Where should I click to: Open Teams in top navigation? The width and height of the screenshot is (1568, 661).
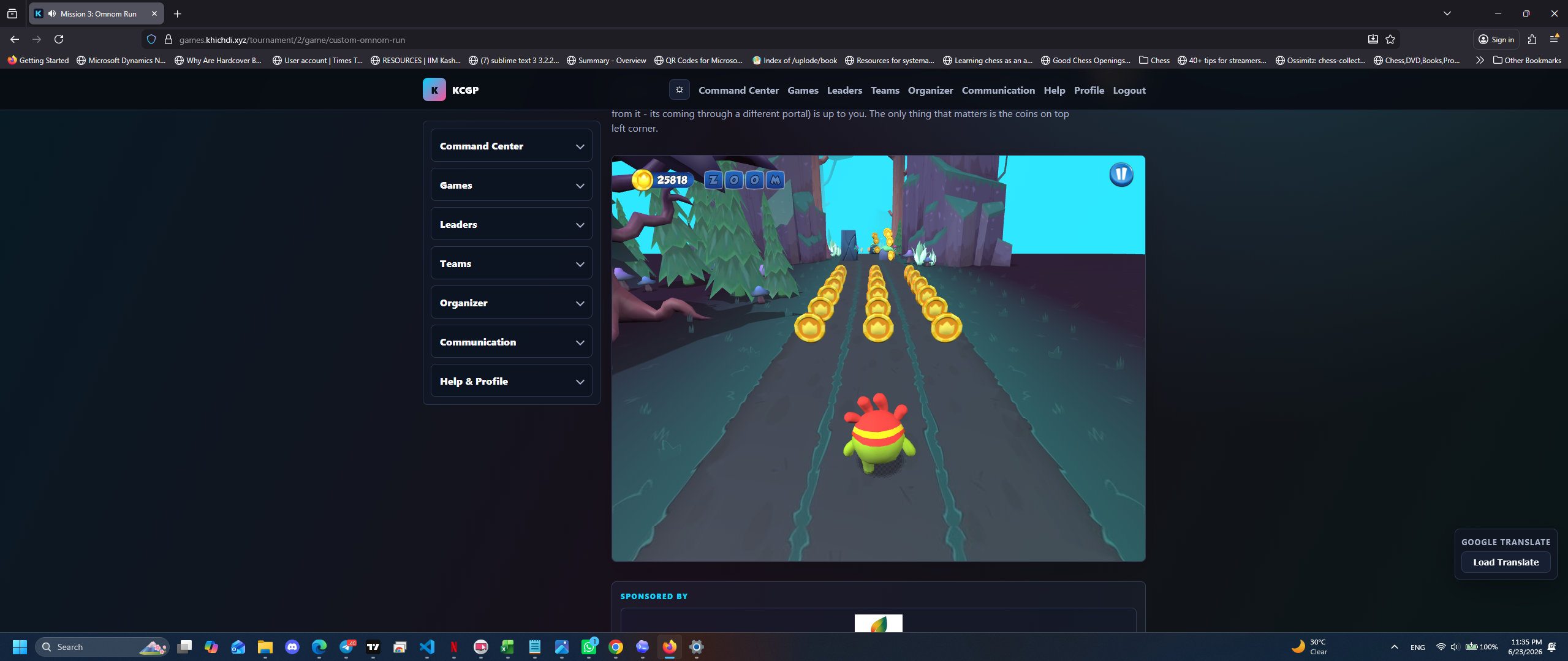pyautogui.click(x=885, y=90)
